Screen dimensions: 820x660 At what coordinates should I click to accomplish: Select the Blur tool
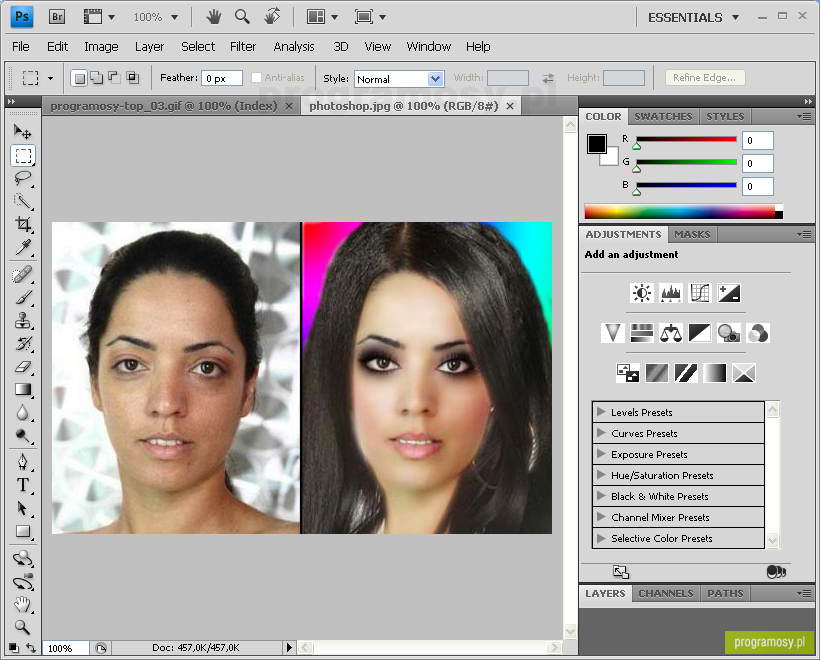pos(22,413)
